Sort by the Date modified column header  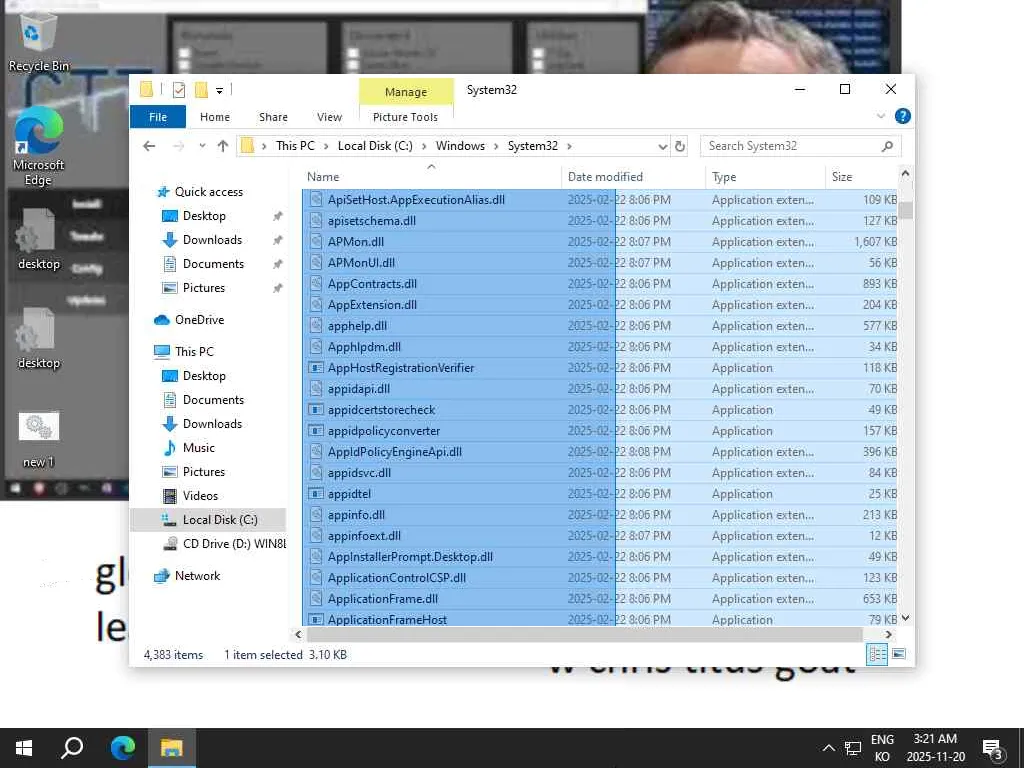click(633, 177)
